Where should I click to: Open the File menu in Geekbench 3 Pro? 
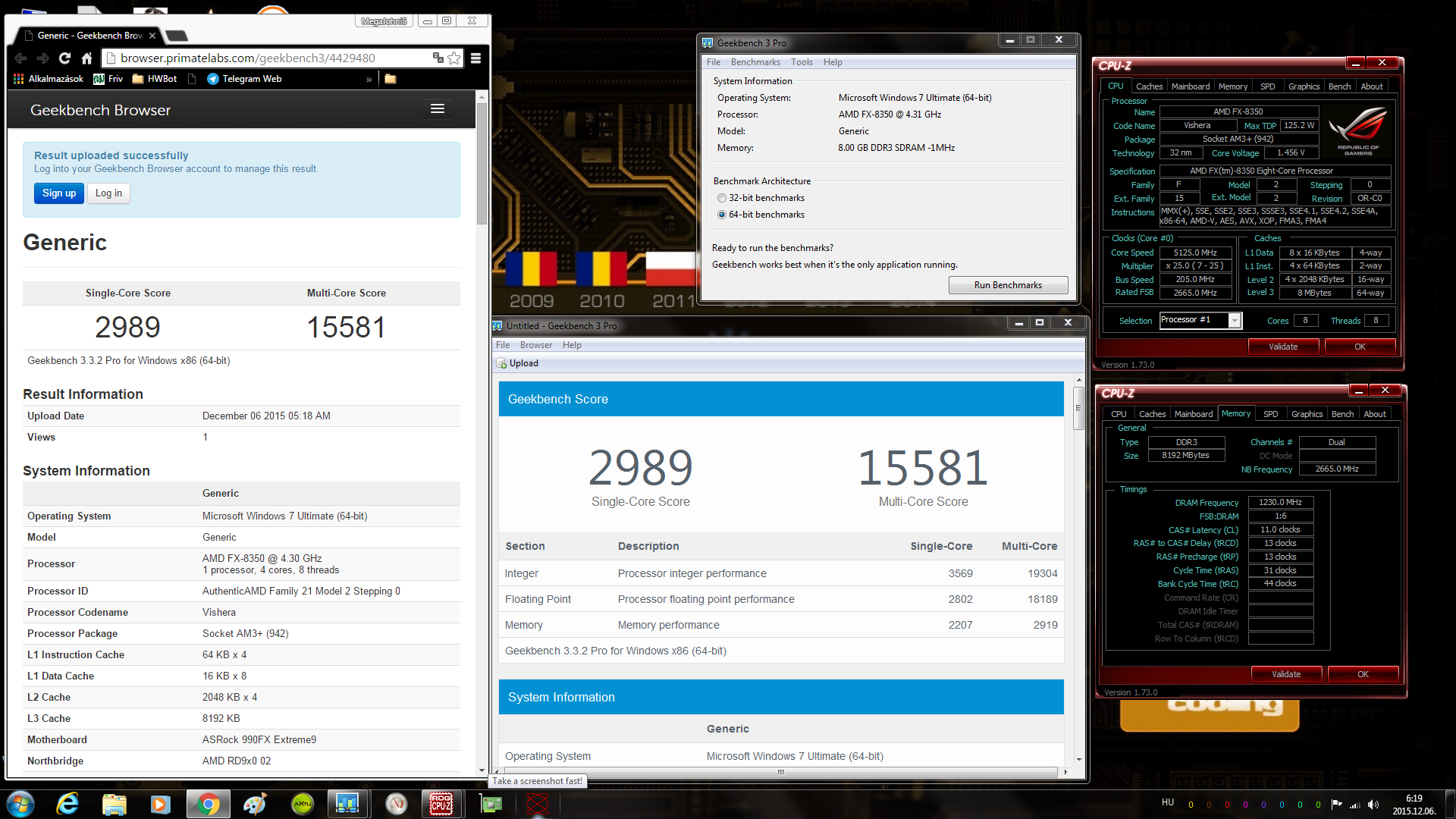click(x=714, y=62)
